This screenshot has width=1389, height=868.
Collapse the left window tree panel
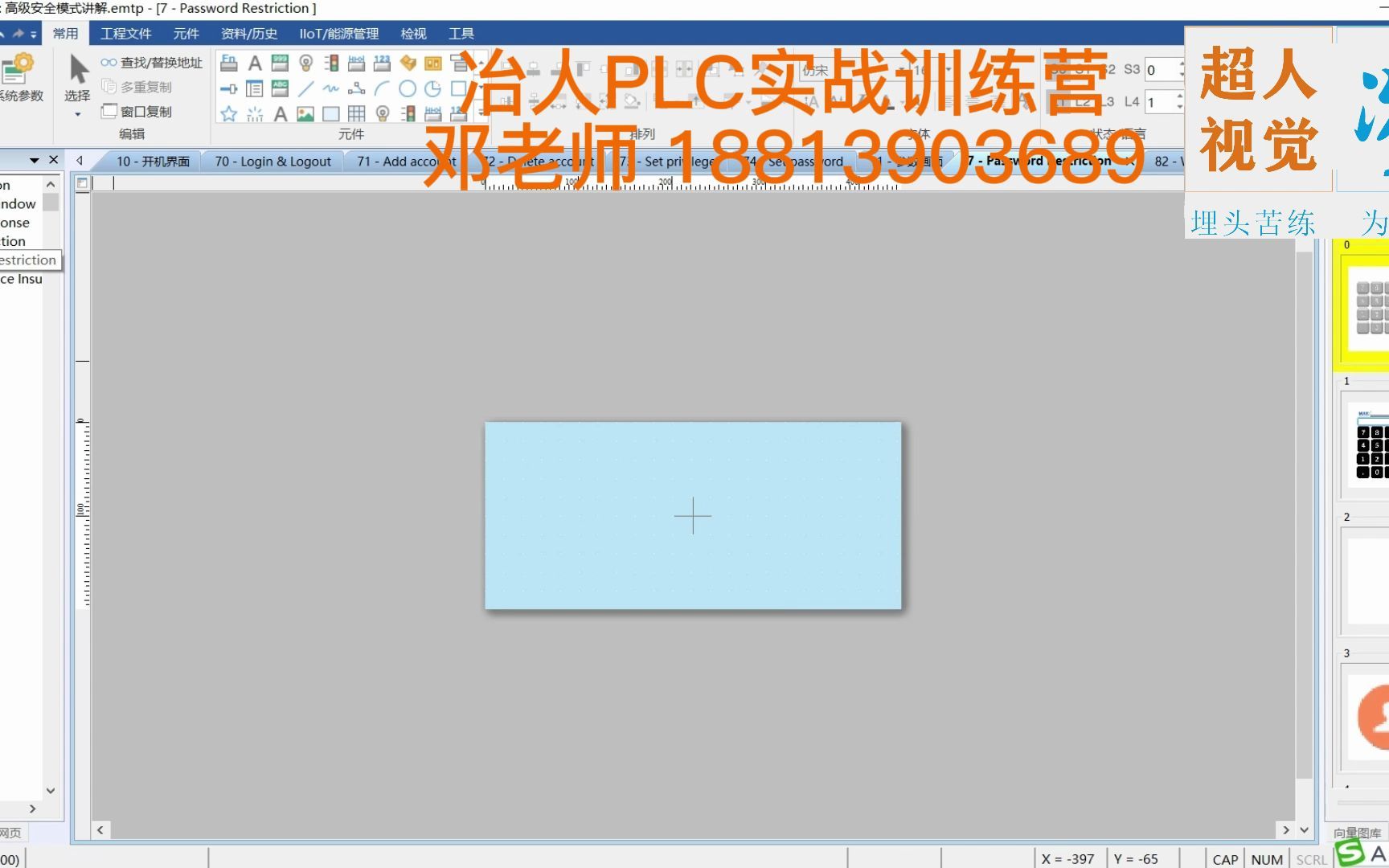pos(53,160)
